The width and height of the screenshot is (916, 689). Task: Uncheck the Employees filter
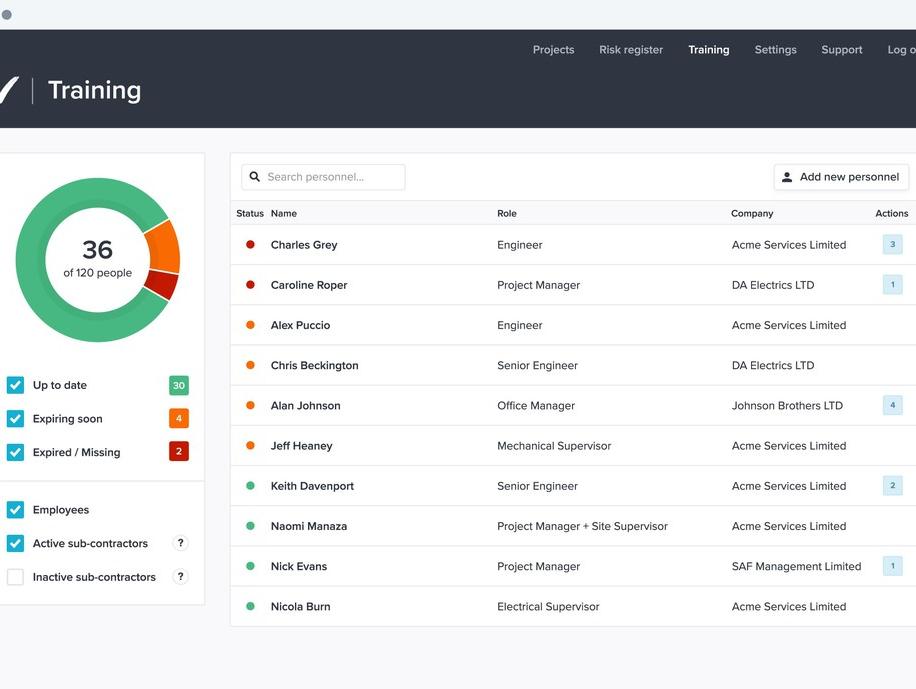pyautogui.click(x=15, y=510)
